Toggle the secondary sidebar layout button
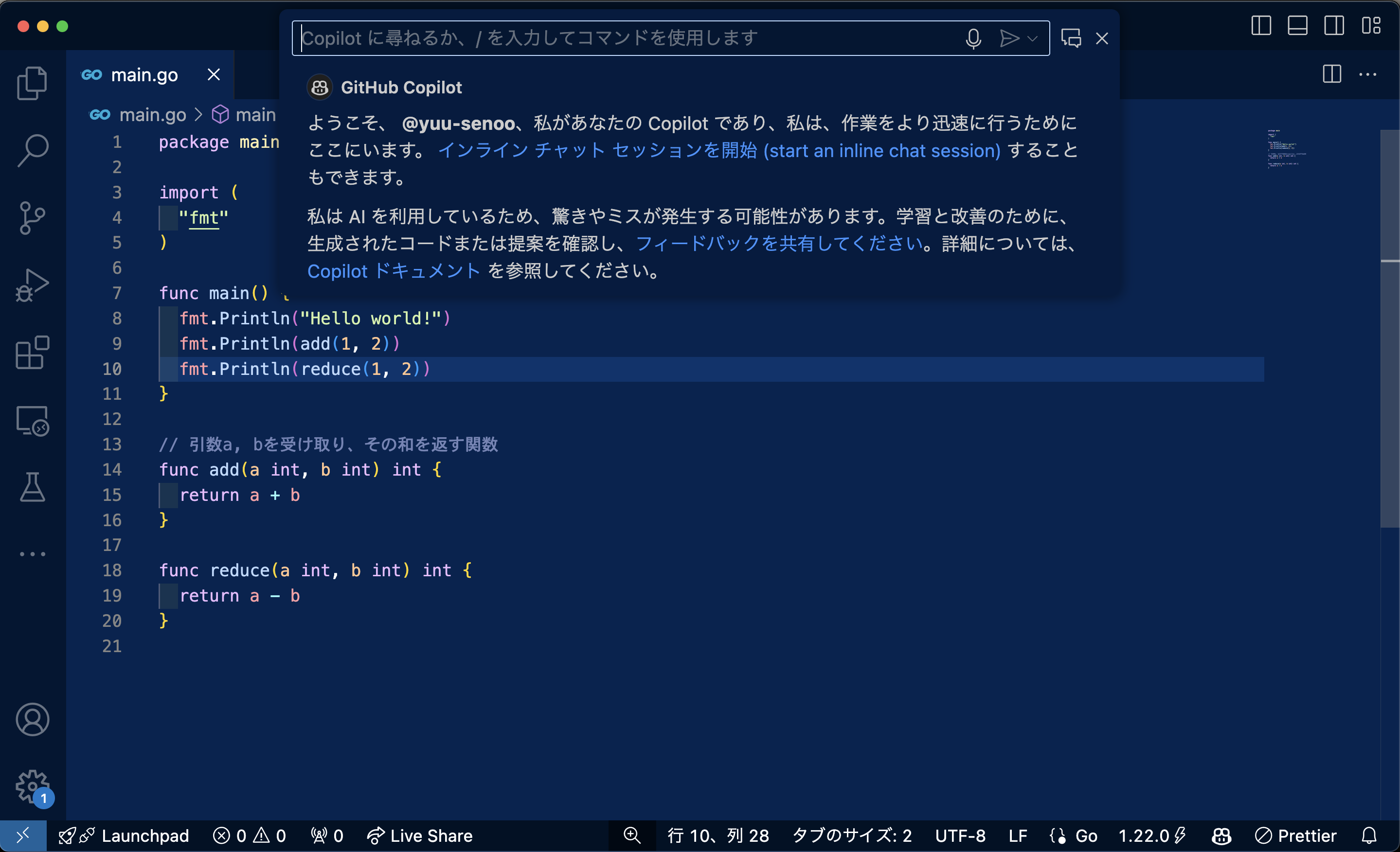1400x852 pixels. [1333, 26]
